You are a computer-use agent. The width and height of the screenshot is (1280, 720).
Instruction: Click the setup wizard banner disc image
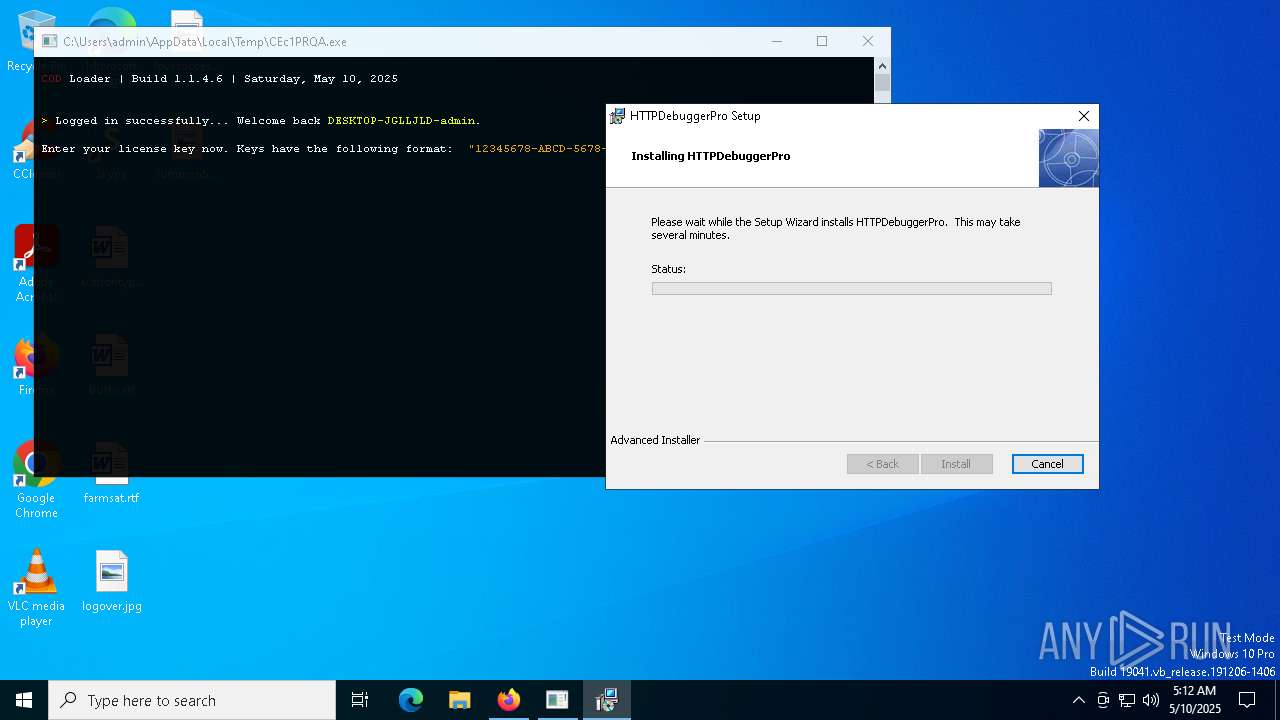[1068, 158]
